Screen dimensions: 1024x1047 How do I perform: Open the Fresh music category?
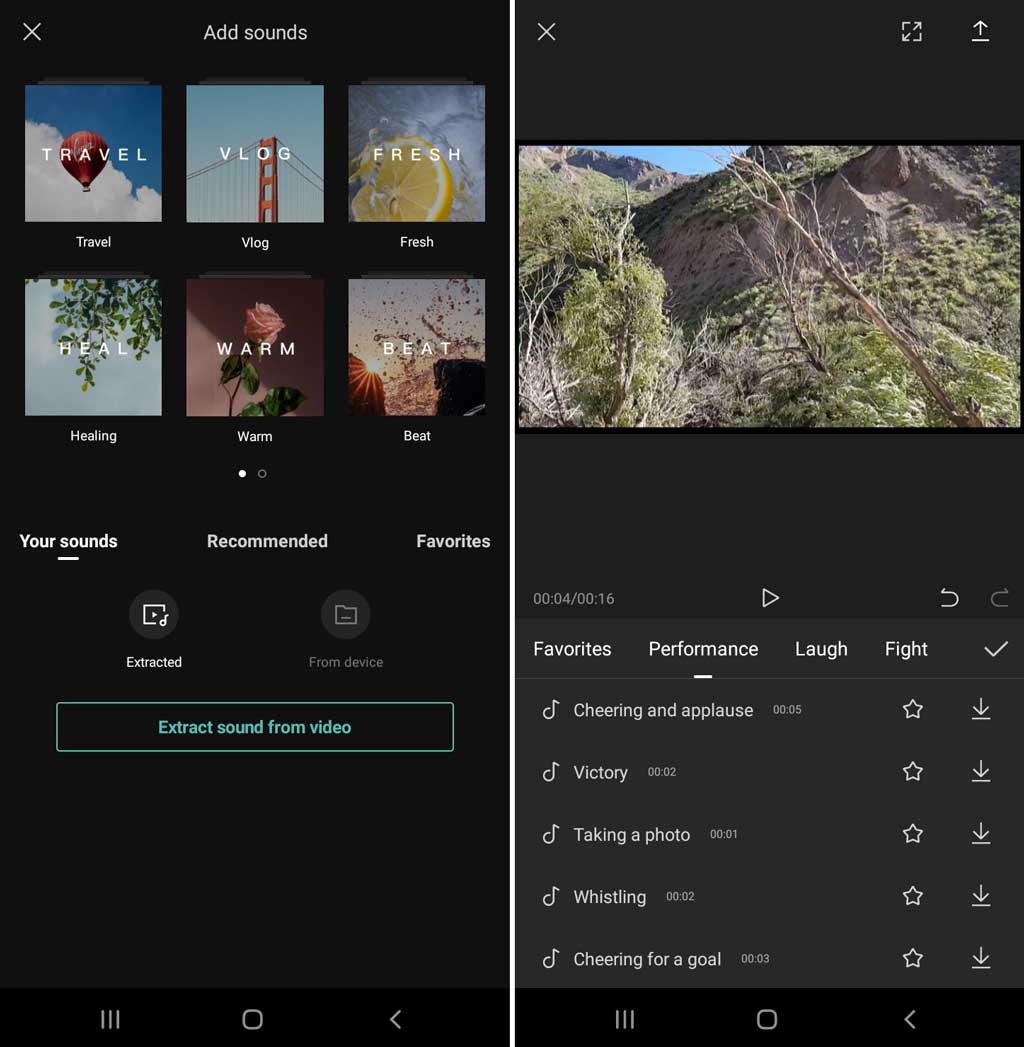pos(417,154)
